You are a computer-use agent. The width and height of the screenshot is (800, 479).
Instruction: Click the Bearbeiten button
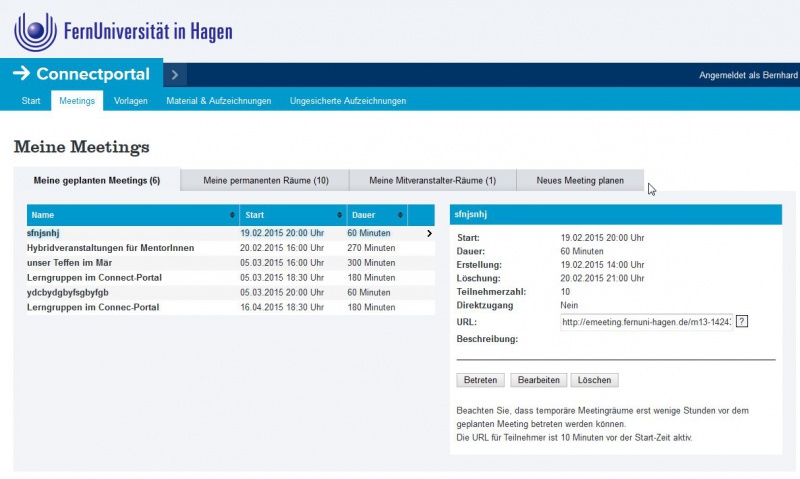539,380
